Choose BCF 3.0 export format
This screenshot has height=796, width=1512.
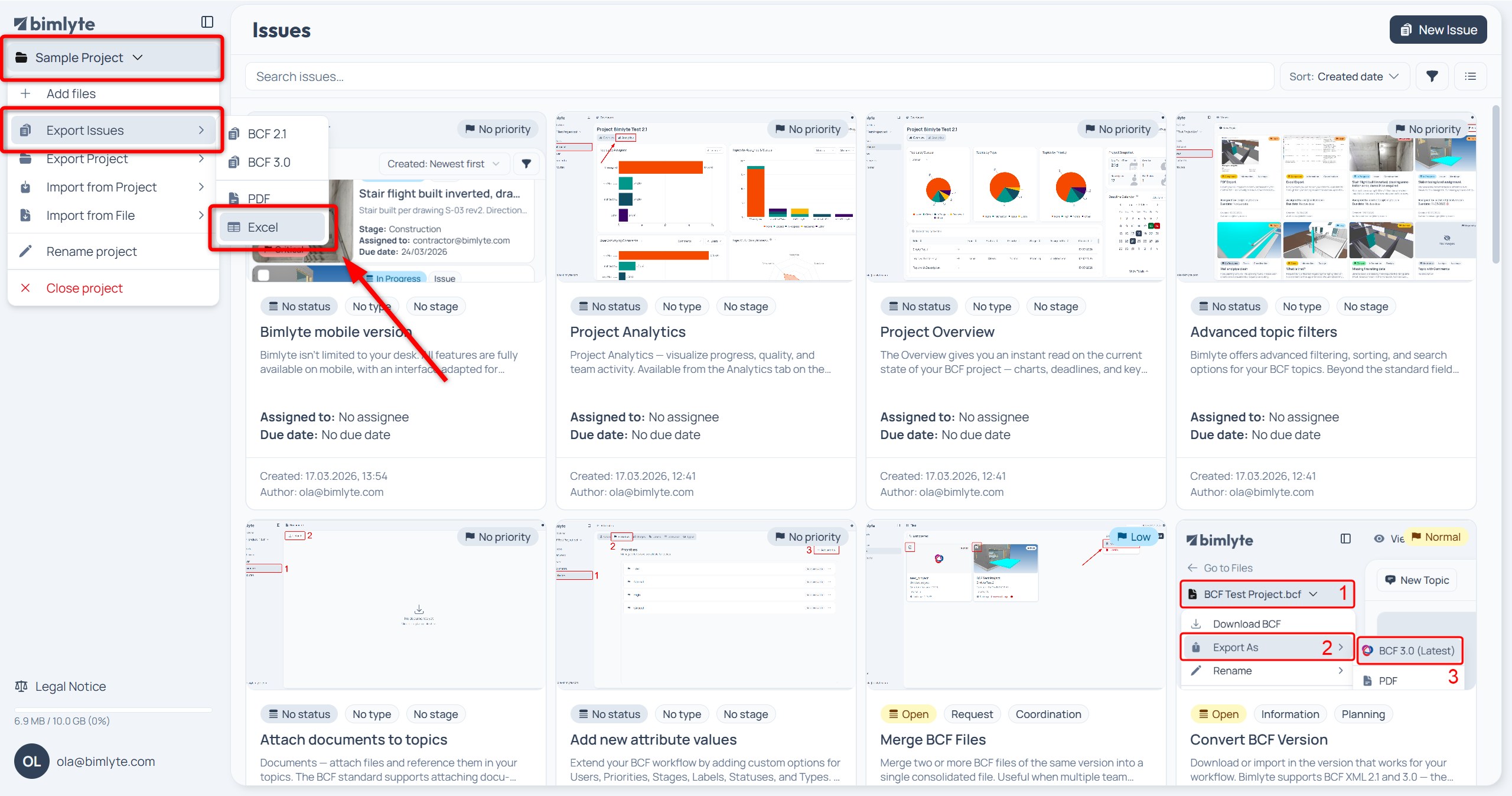[x=272, y=162]
